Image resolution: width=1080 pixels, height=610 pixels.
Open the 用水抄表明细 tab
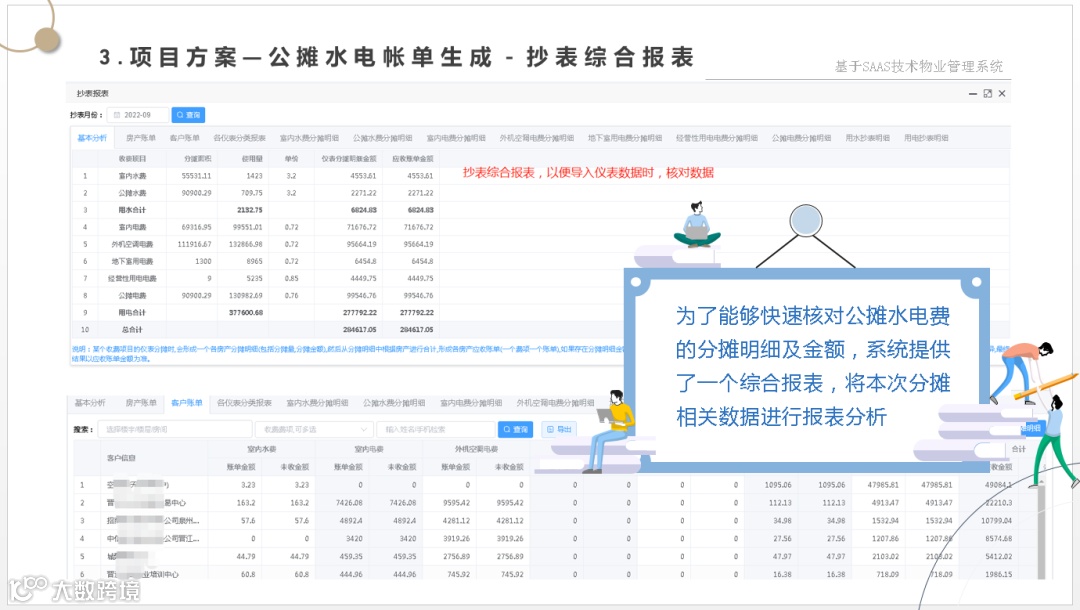(x=868, y=138)
